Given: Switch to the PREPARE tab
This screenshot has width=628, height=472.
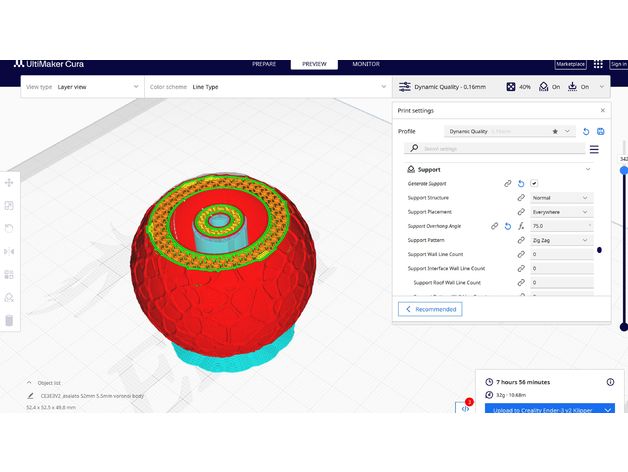Looking at the screenshot, I should point(264,64).
